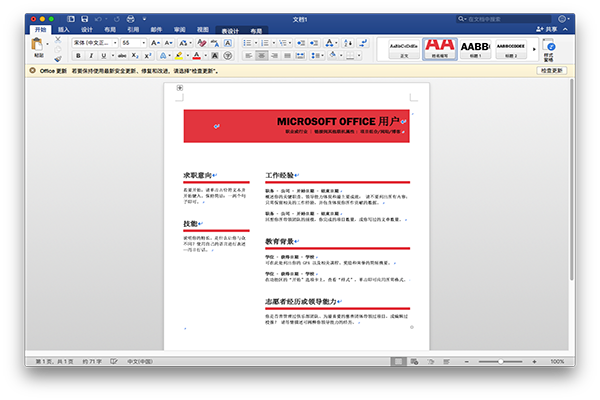Click the Clear formatting eraser icon
Viewport: 600px width, 400px height.
click(201, 43)
